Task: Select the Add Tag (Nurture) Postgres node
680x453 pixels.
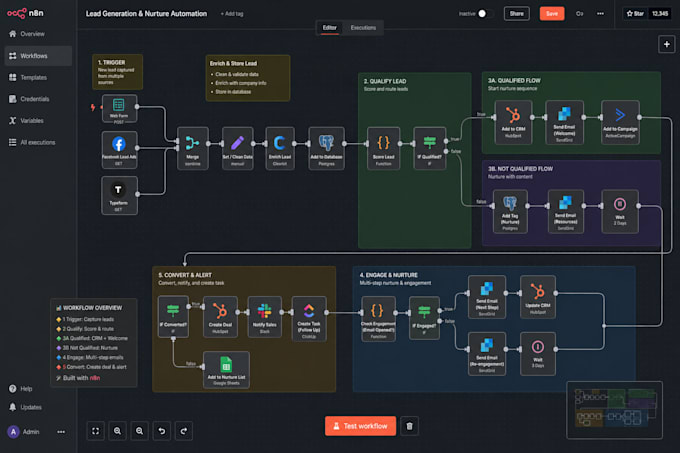Action: click(510, 211)
